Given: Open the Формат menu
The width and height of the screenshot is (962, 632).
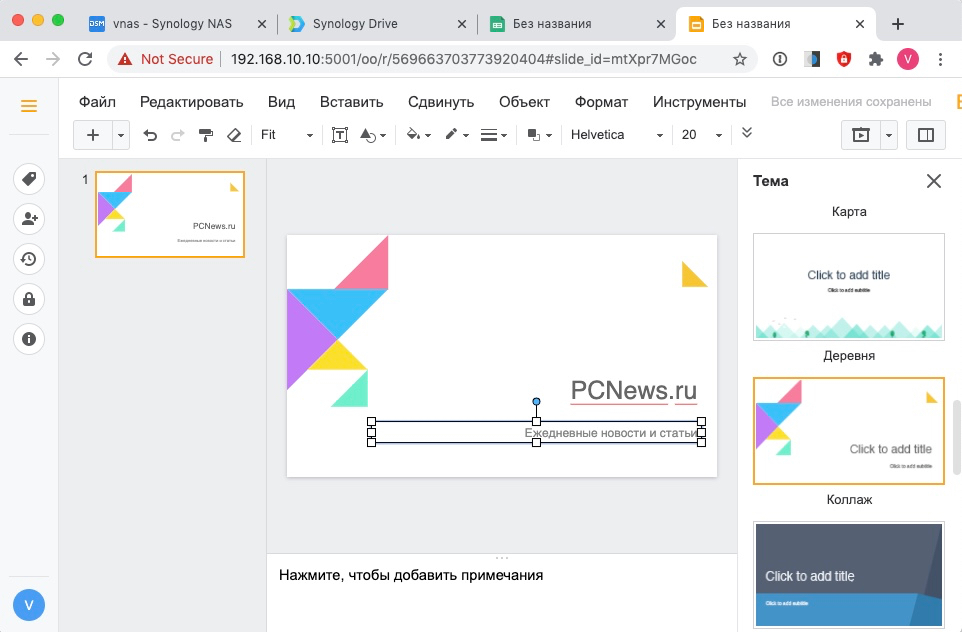Looking at the screenshot, I should (601, 102).
